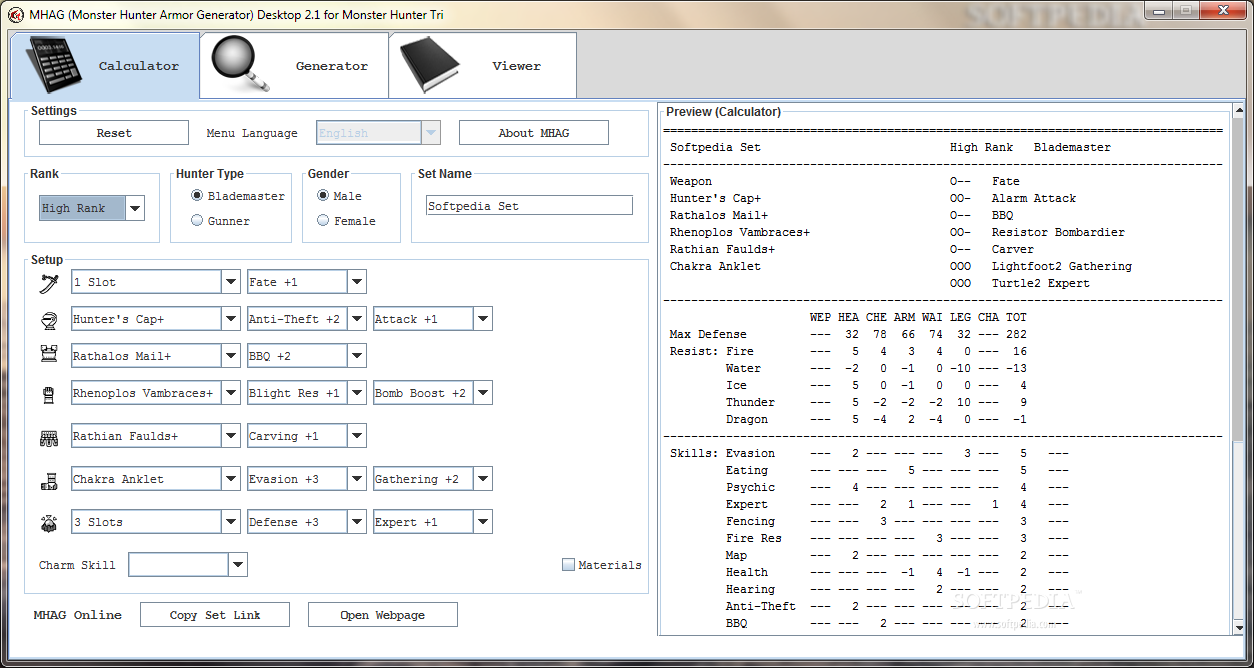Click the weapon sword icon in Setup
Screen dimensions: 1254x668
click(49, 283)
